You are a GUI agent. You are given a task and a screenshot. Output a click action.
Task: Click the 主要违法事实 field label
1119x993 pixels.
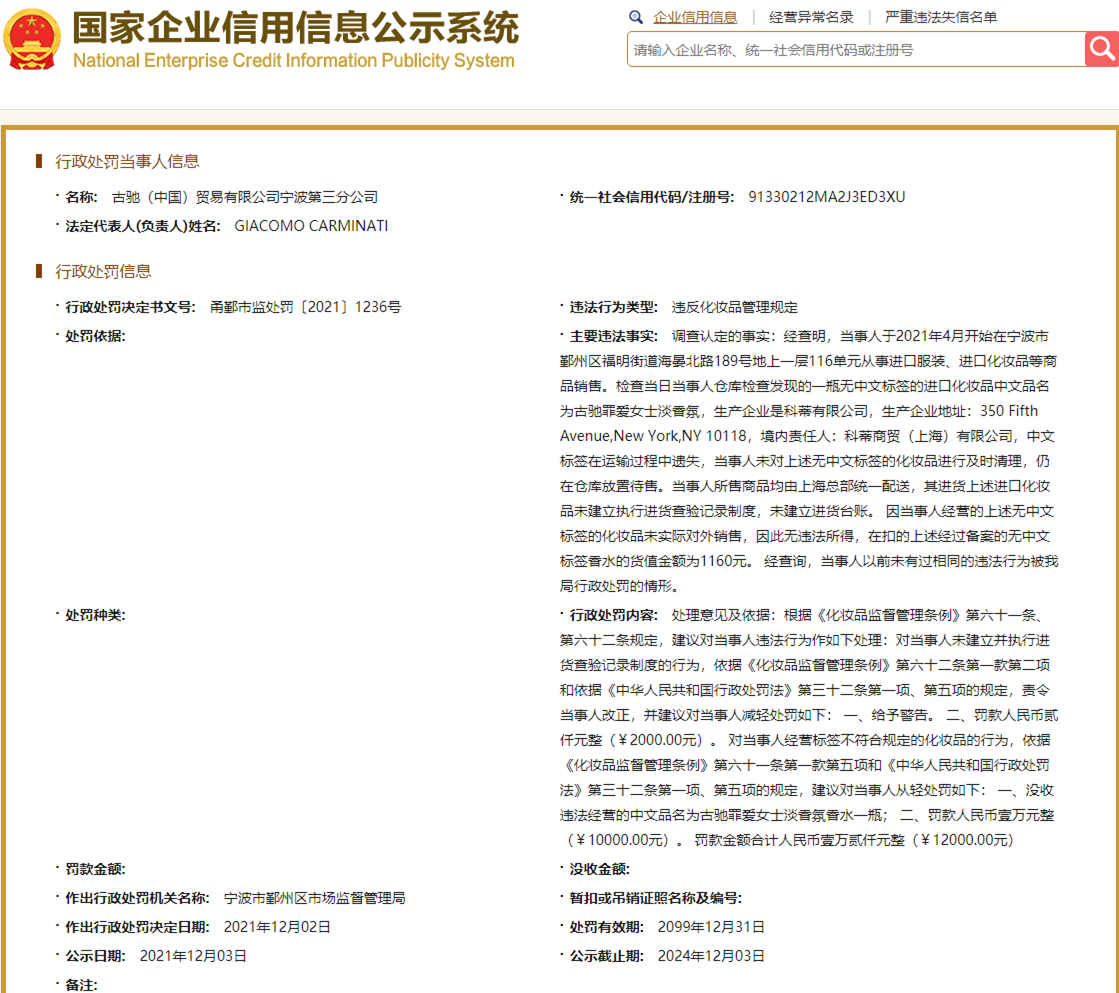(x=614, y=336)
